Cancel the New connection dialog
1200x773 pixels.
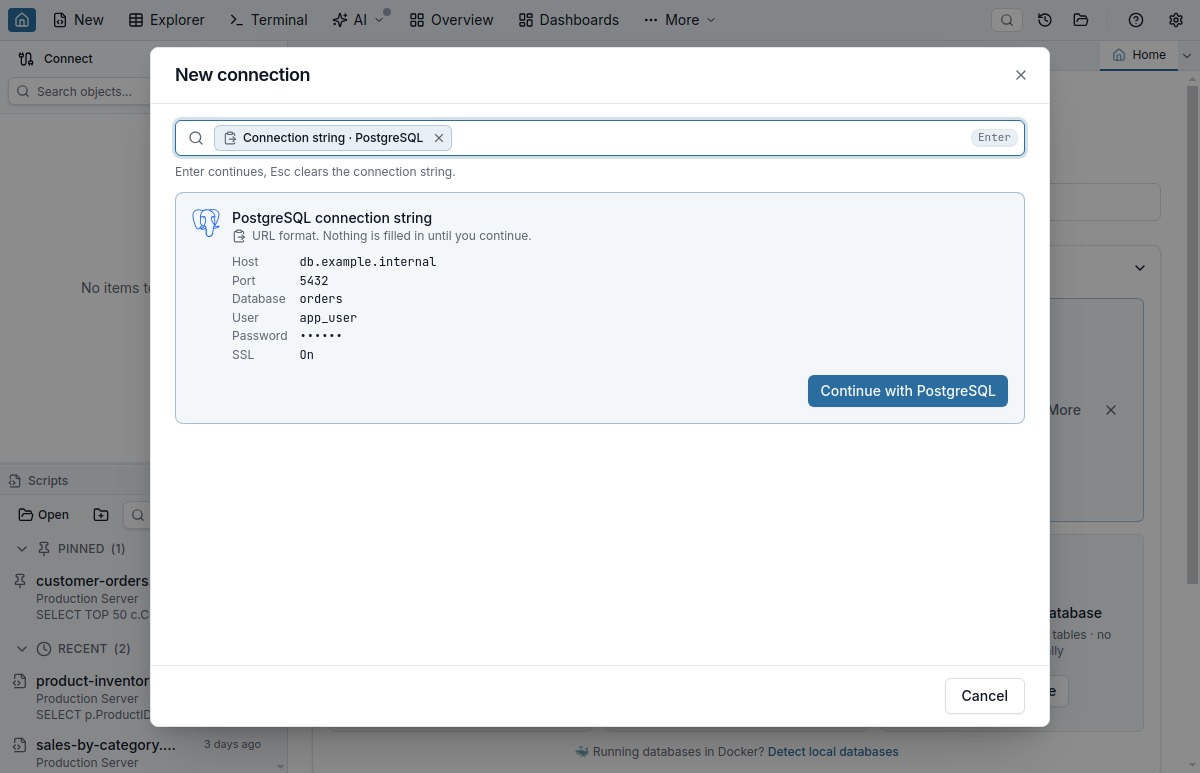pyautogui.click(x=984, y=696)
